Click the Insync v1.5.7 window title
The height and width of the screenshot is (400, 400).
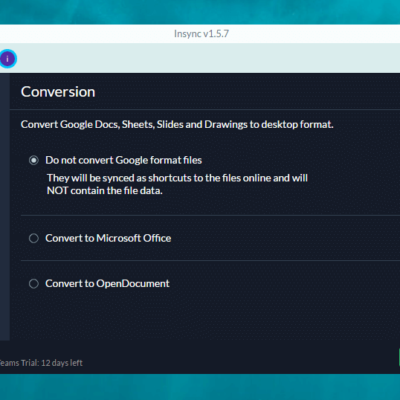(x=201, y=34)
